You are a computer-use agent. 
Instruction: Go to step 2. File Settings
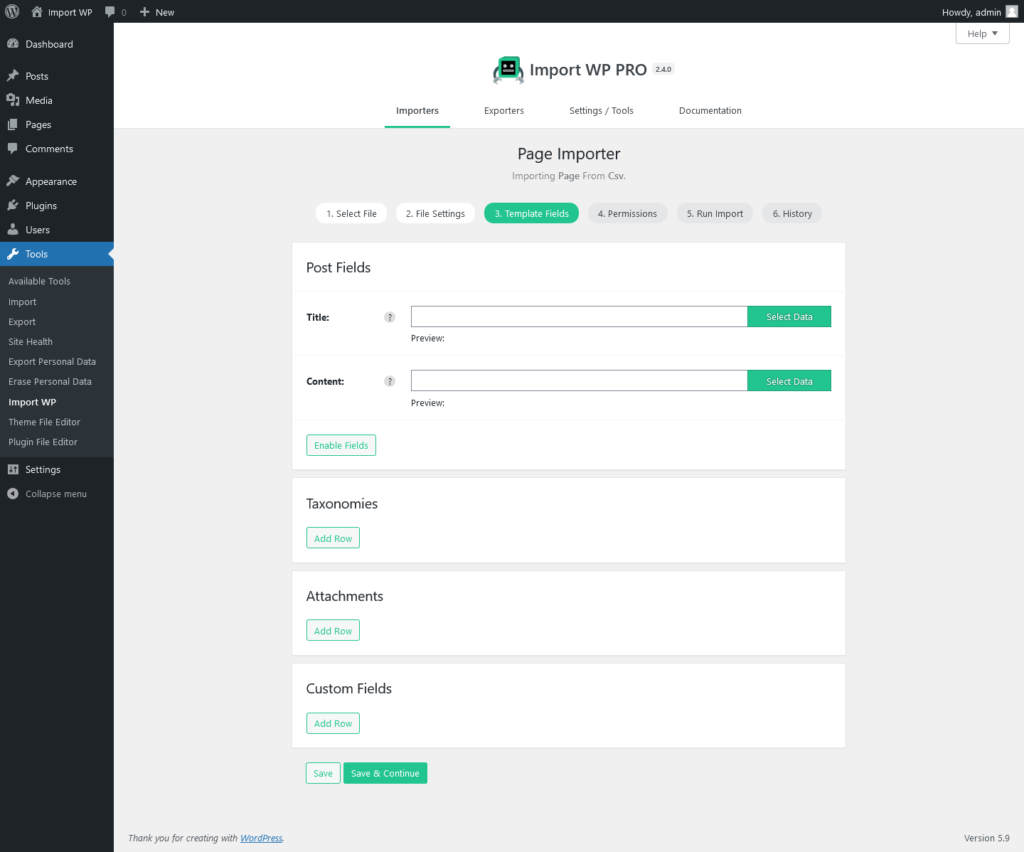436,213
